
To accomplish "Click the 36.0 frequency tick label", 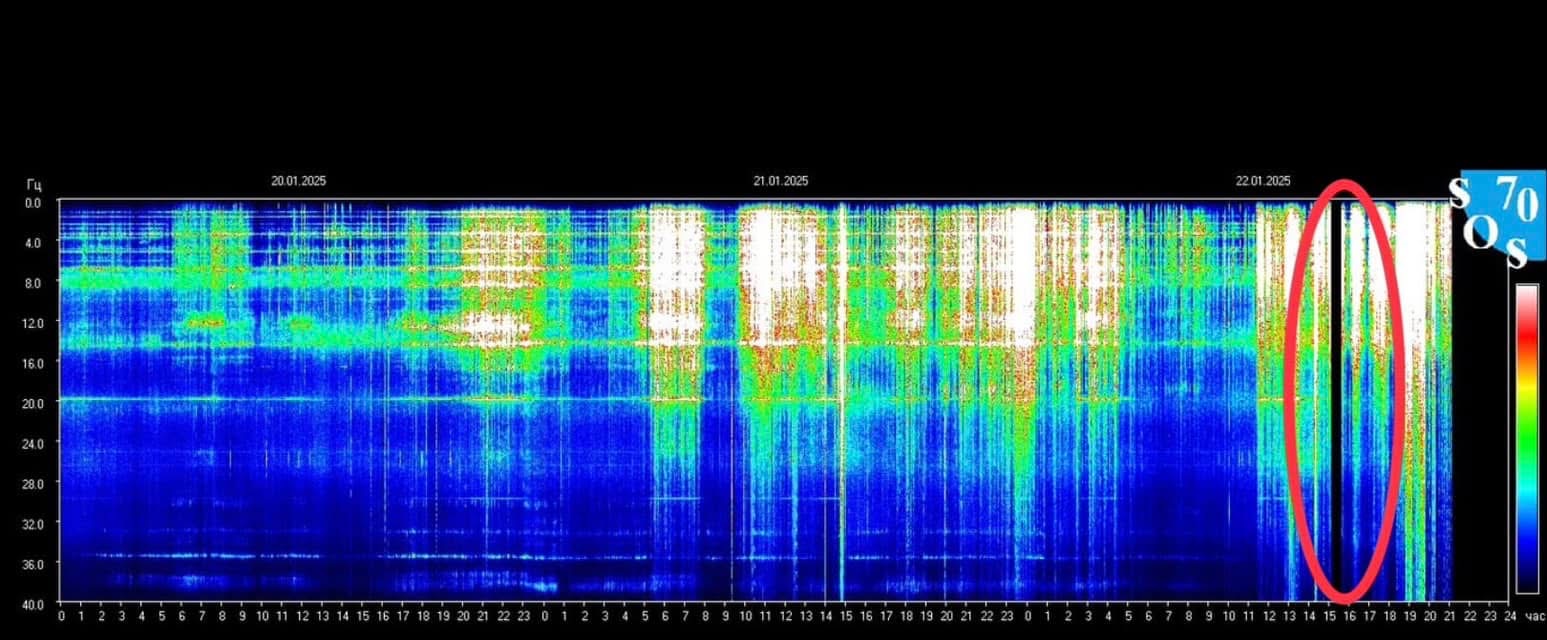I will (32, 564).
